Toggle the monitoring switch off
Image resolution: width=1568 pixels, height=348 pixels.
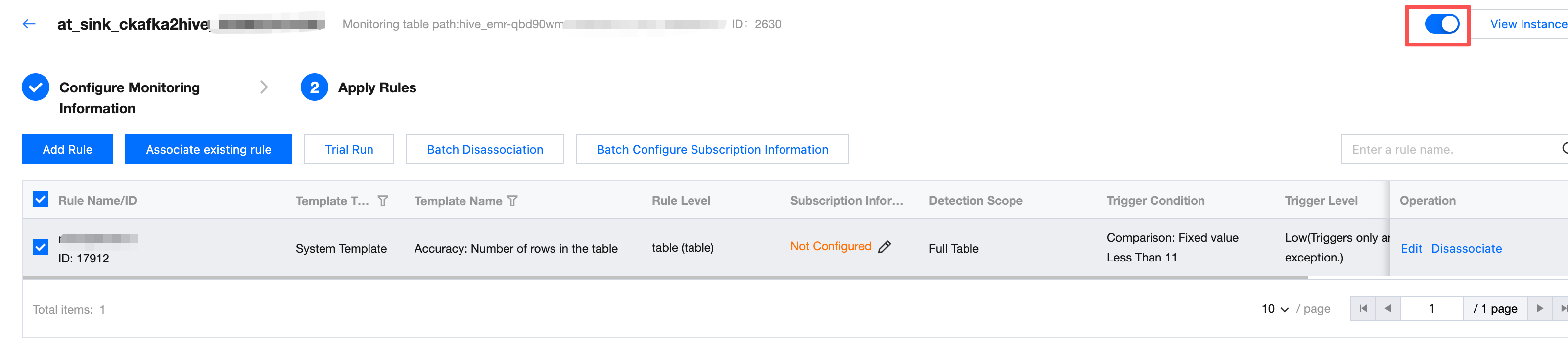click(x=1441, y=24)
